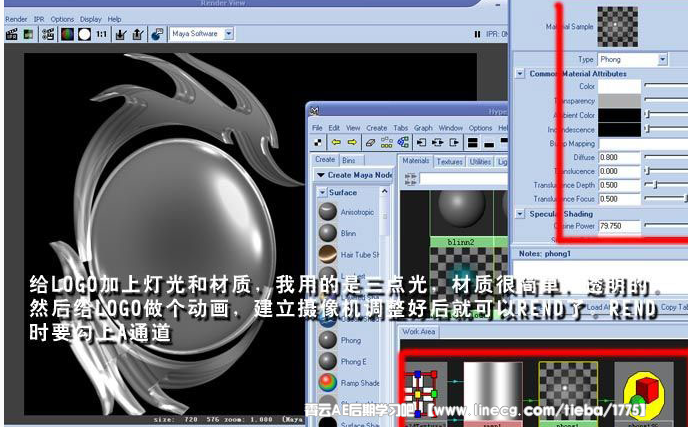Screen dimensions: 688x427
Task: Switch to the Utilities tab
Action: tap(480, 161)
